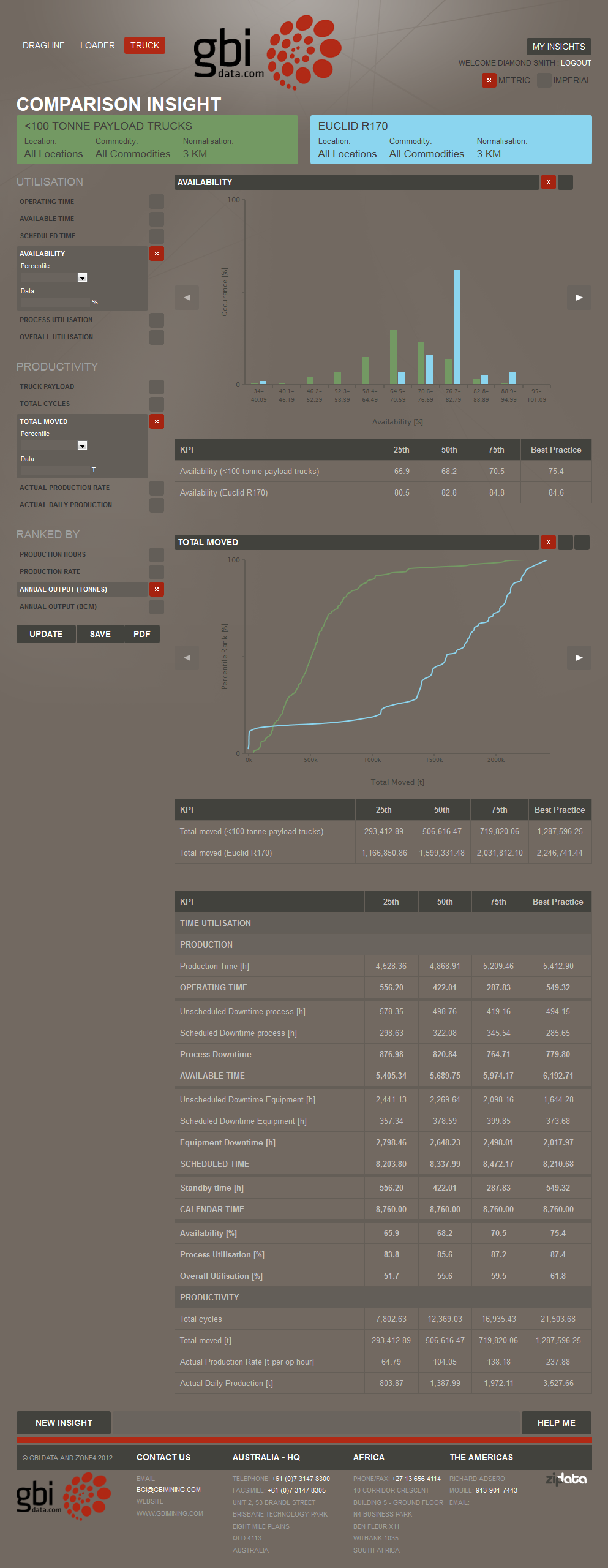Show previous Availability chart with left arrow

(187, 298)
